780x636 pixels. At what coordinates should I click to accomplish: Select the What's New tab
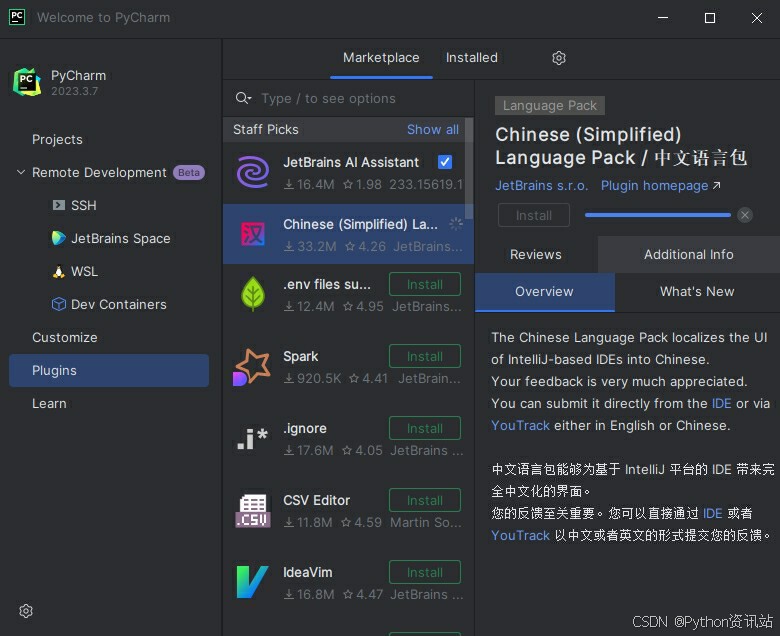[x=697, y=291]
